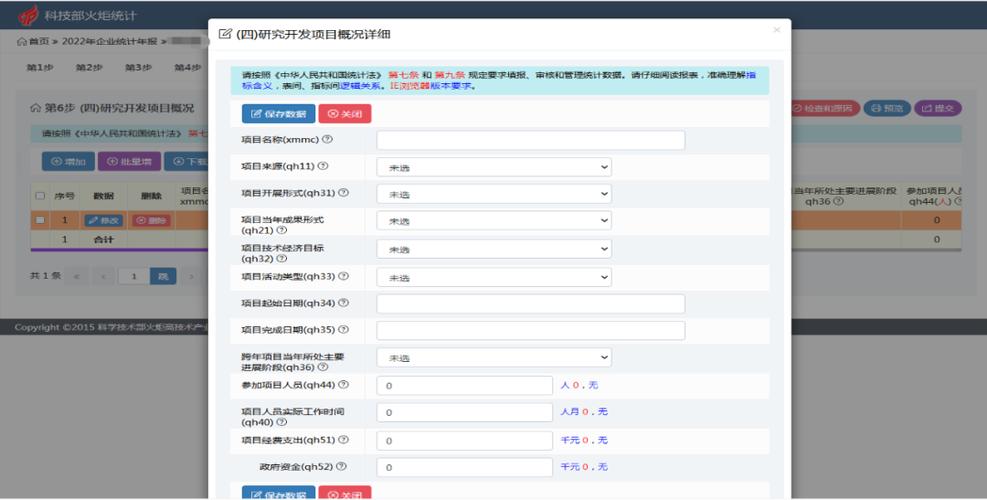This screenshot has width=987, height=500.
Task: Switch to 第3步 step tab
Action: [x=138, y=68]
